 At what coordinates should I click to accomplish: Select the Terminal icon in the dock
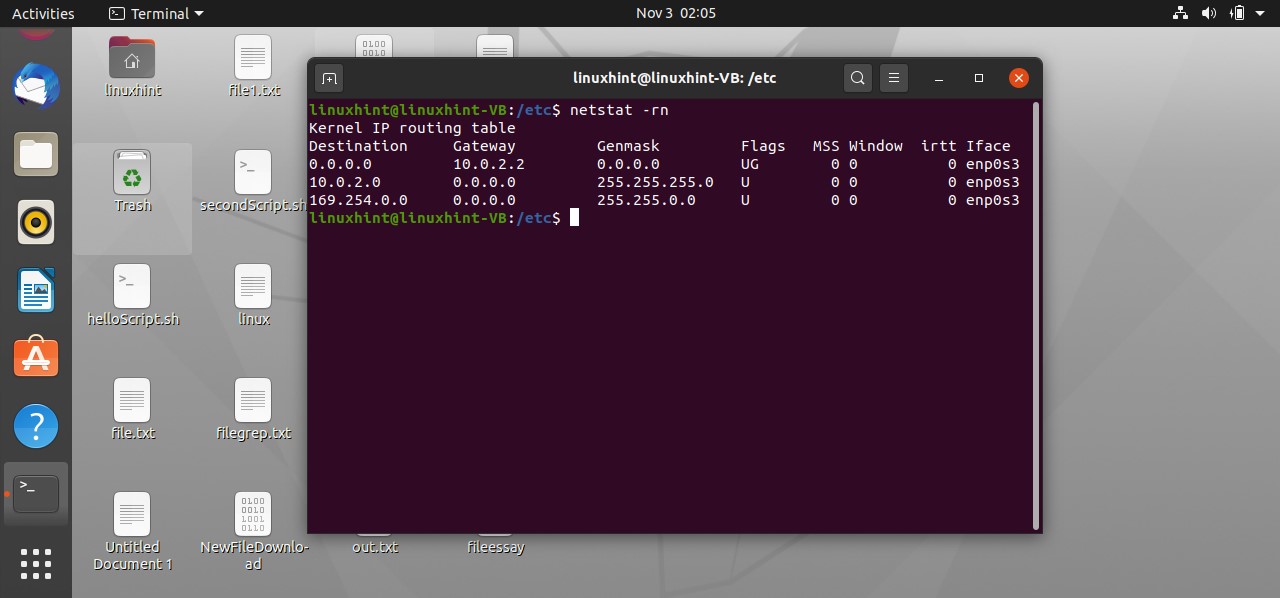coord(36,494)
